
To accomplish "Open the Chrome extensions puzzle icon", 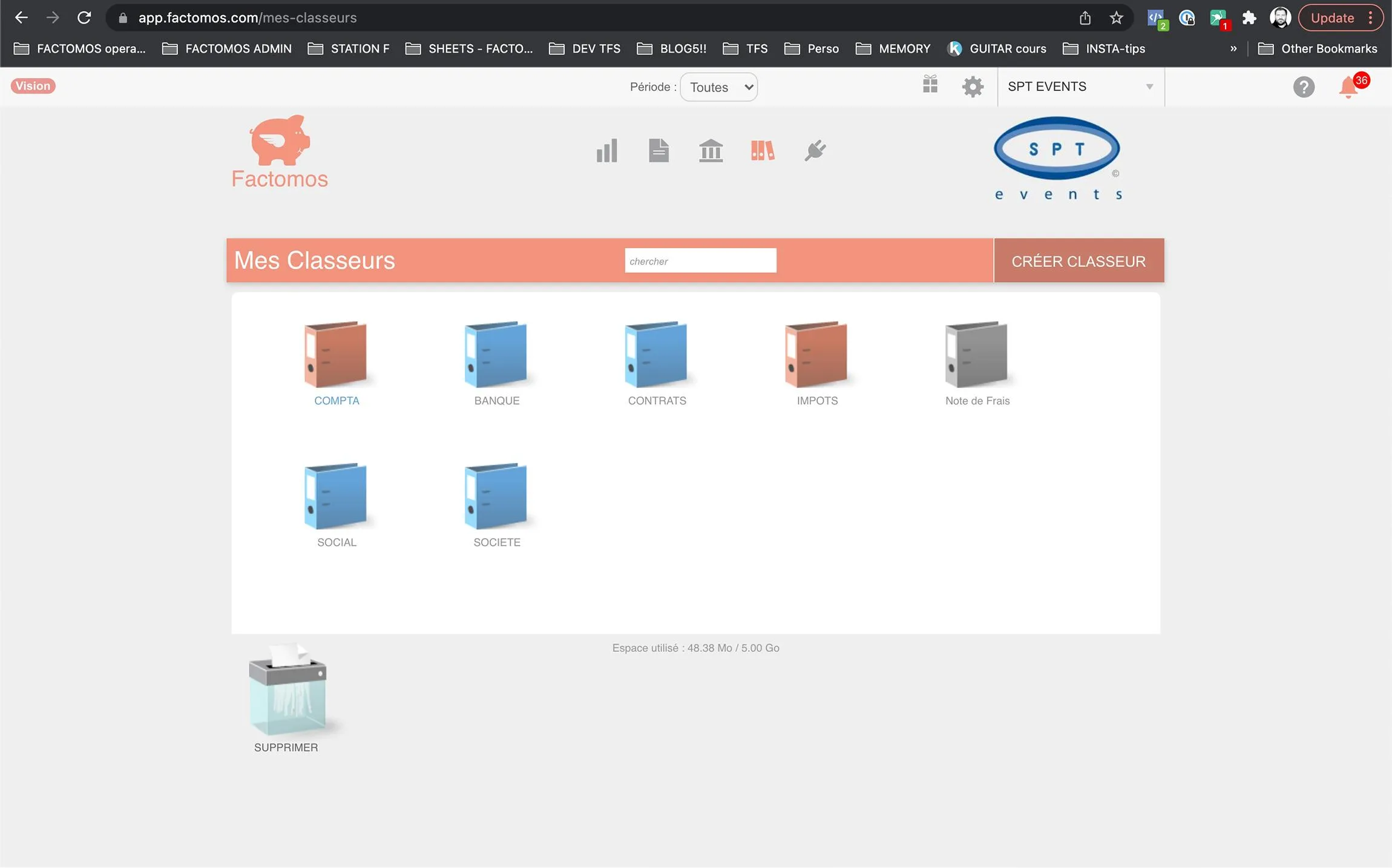I will pos(1249,18).
